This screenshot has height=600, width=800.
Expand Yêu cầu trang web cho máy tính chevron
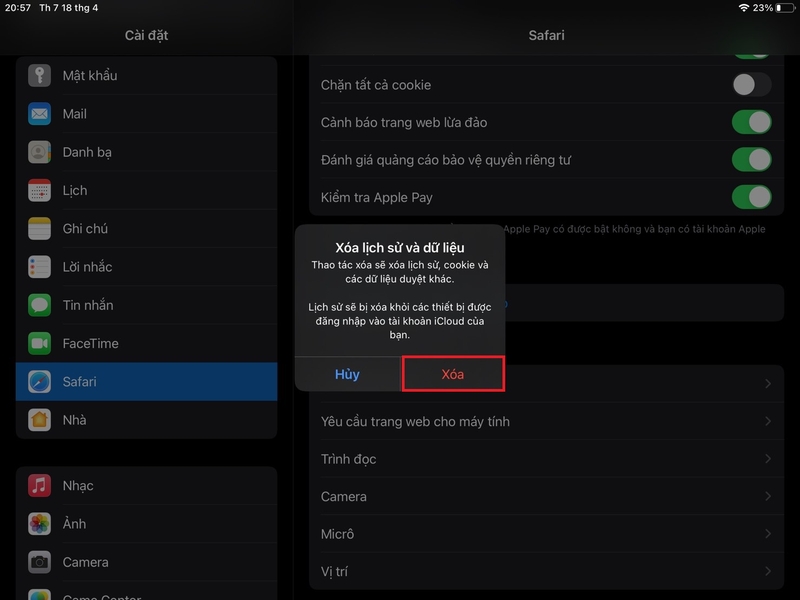768,421
